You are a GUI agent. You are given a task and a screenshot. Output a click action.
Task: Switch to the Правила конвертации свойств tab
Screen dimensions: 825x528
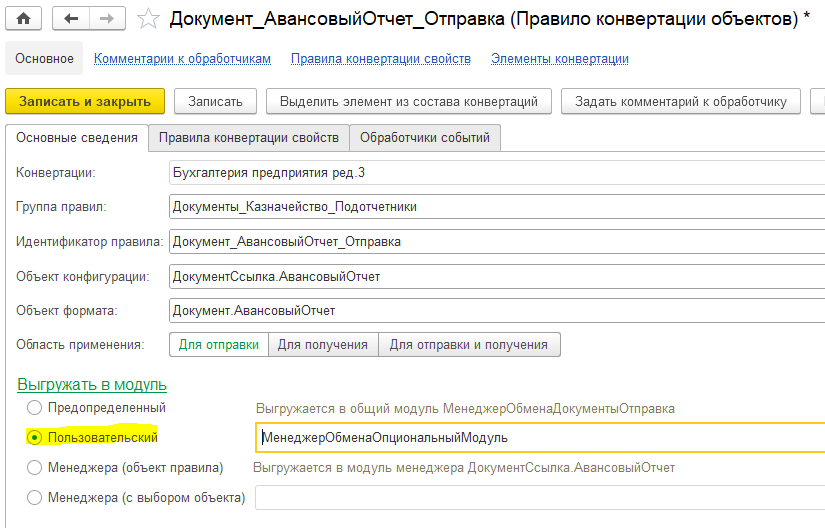249,137
